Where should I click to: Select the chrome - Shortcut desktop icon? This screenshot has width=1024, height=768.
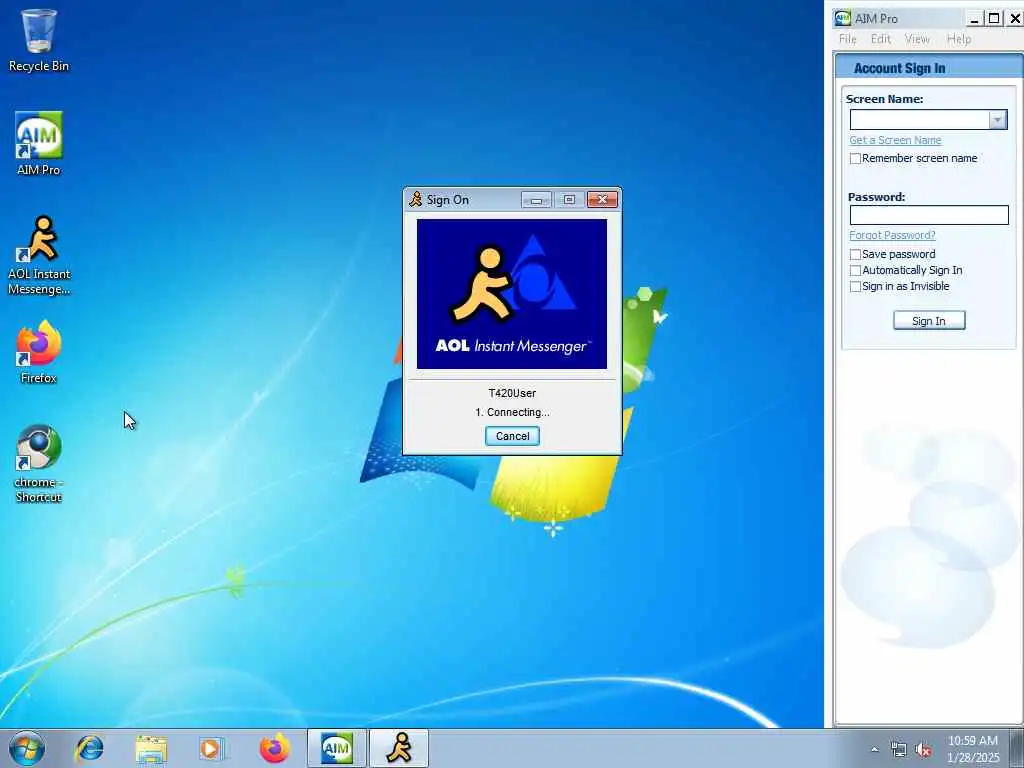[39, 464]
